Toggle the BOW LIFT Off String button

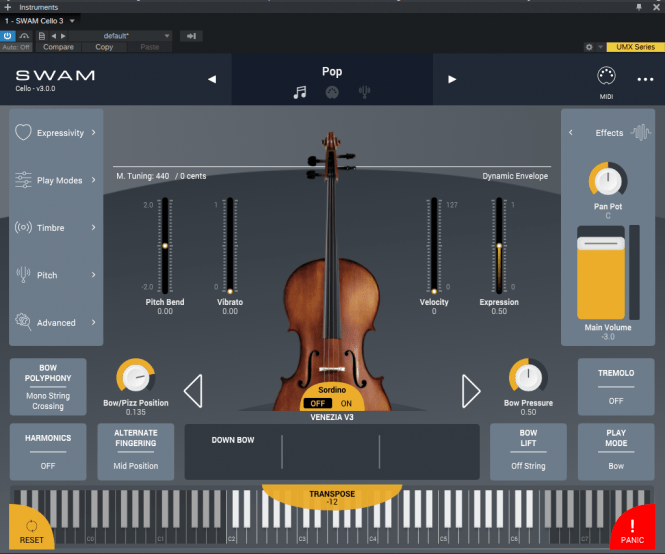point(528,452)
